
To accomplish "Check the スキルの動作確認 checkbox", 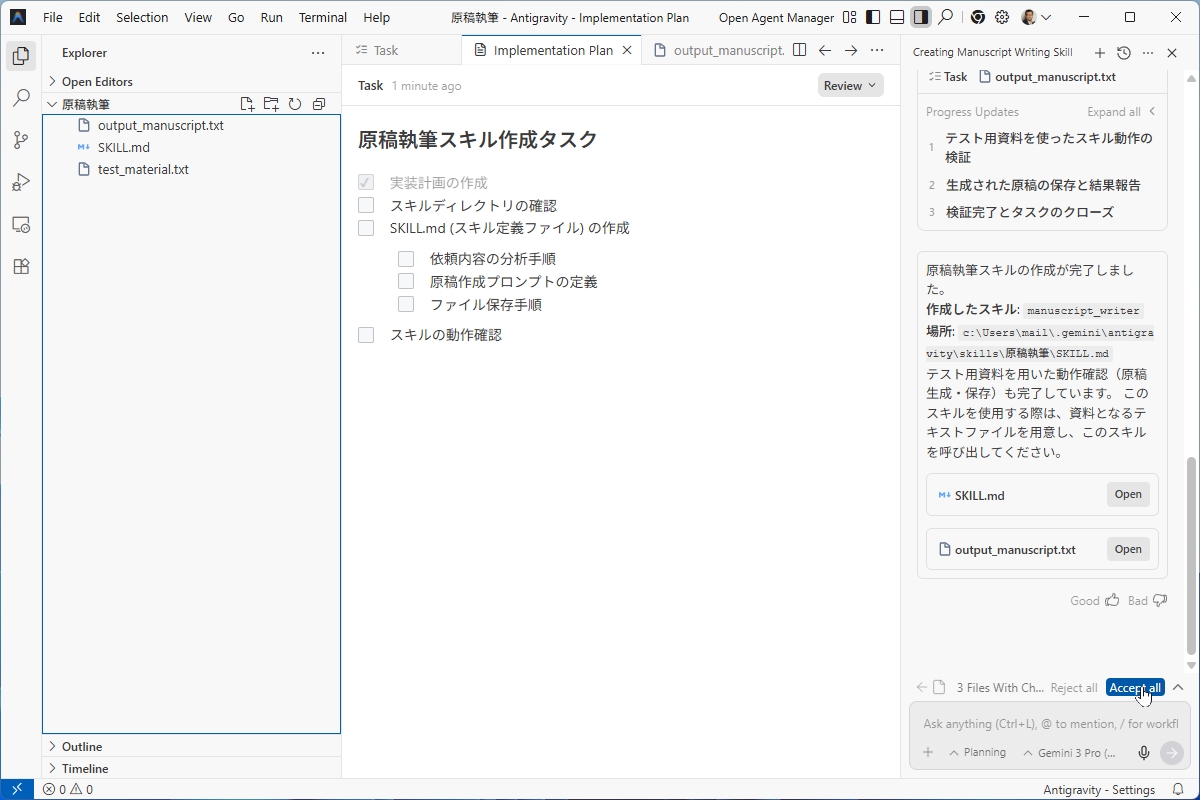I will pyautogui.click(x=366, y=335).
